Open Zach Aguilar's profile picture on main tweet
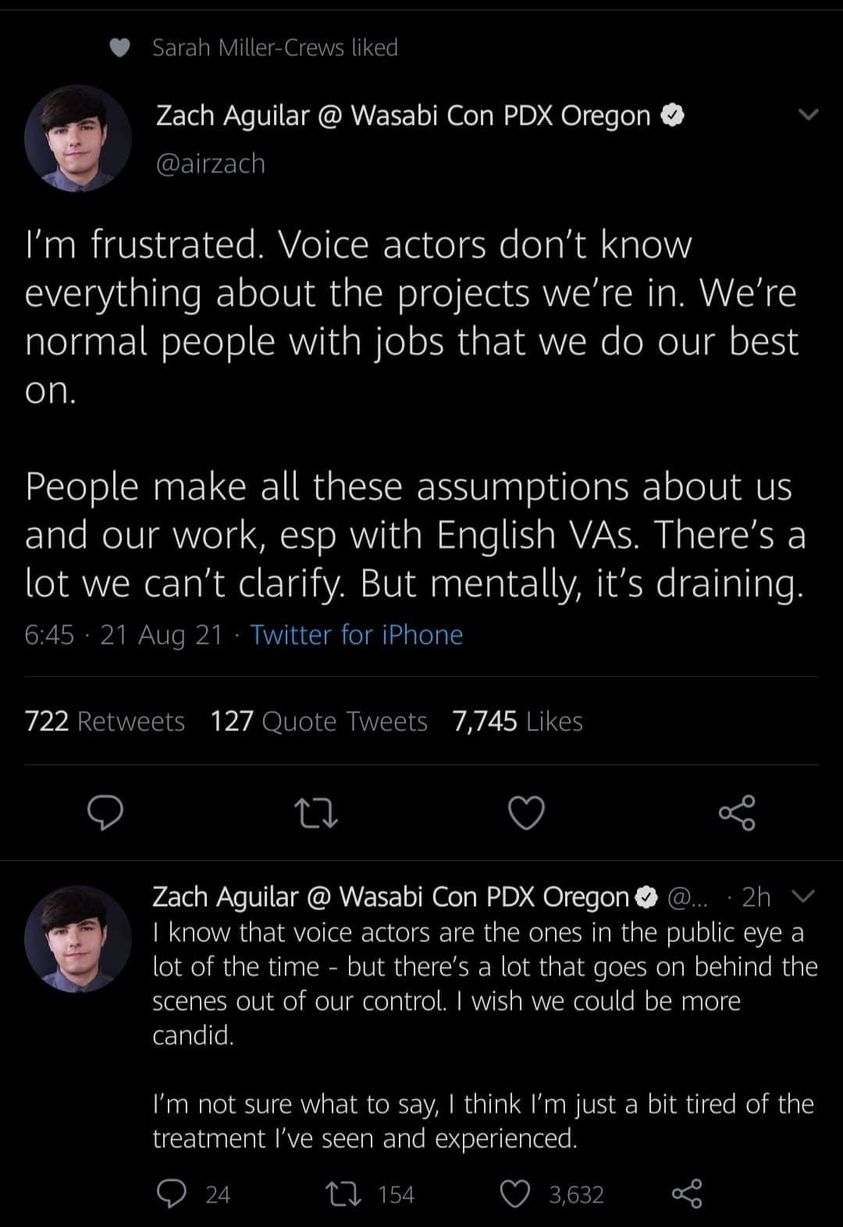 point(77,139)
